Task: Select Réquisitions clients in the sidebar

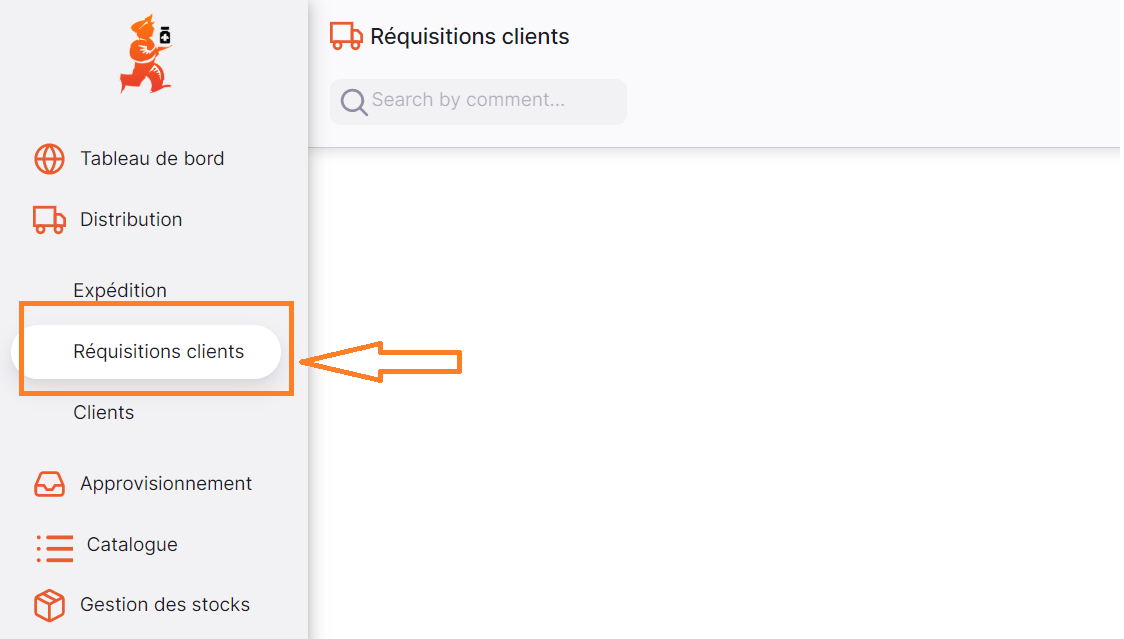Action: tap(146, 352)
